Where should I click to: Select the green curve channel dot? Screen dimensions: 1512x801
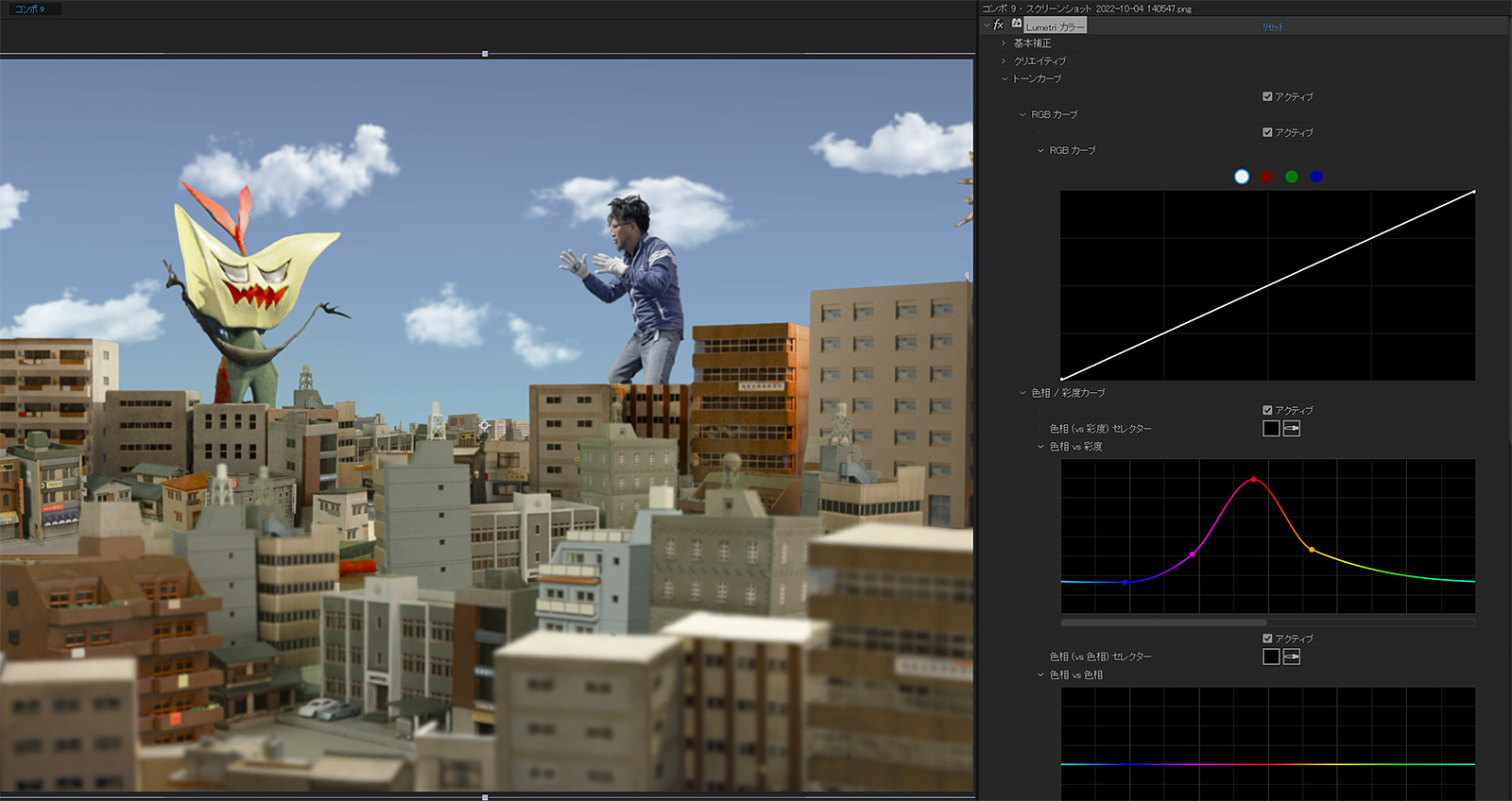[1292, 177]
